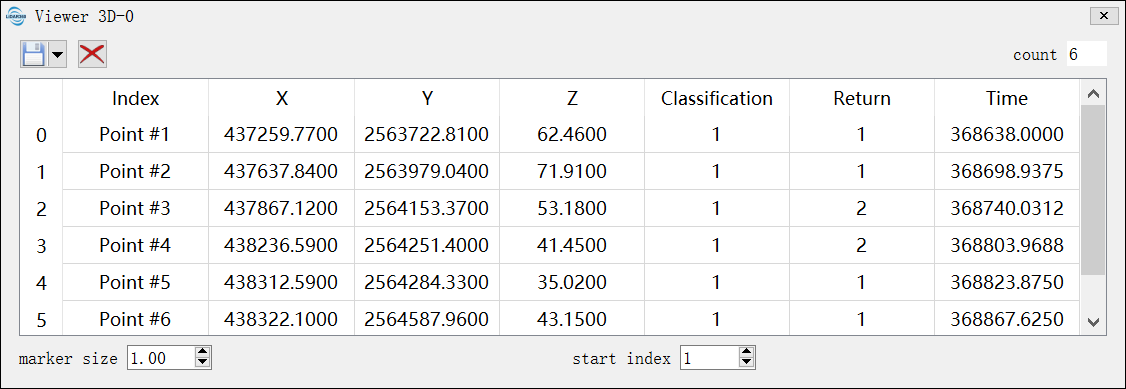
Task: Click the Time column header
Action: pyautogui.click(x=1007, y=98)
